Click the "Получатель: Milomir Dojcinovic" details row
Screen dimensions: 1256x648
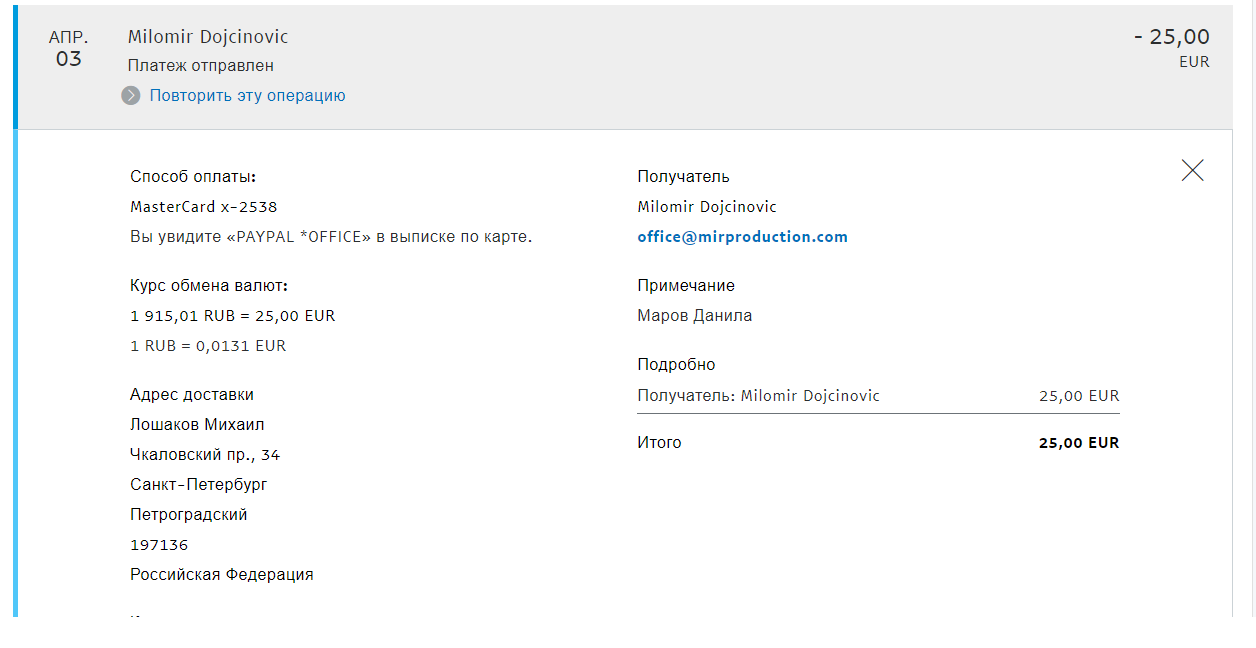[x=758, y=396]
